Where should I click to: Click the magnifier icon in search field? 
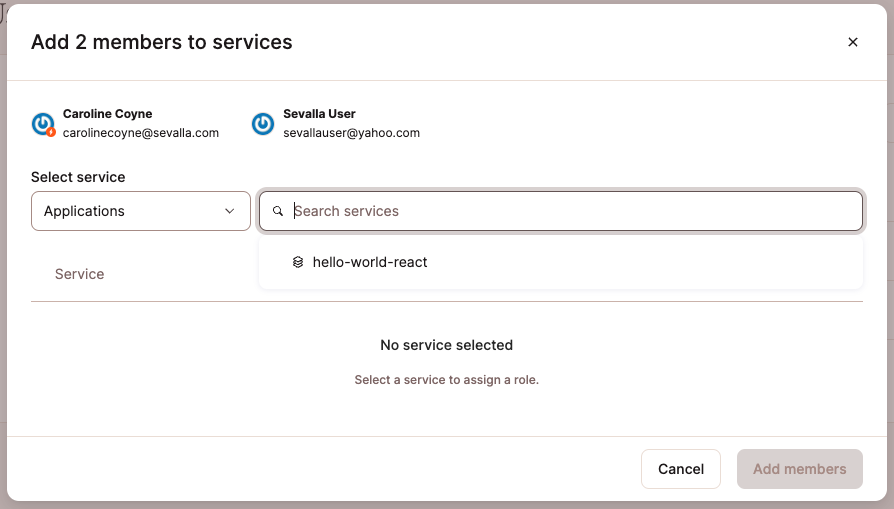click(278, 212)
